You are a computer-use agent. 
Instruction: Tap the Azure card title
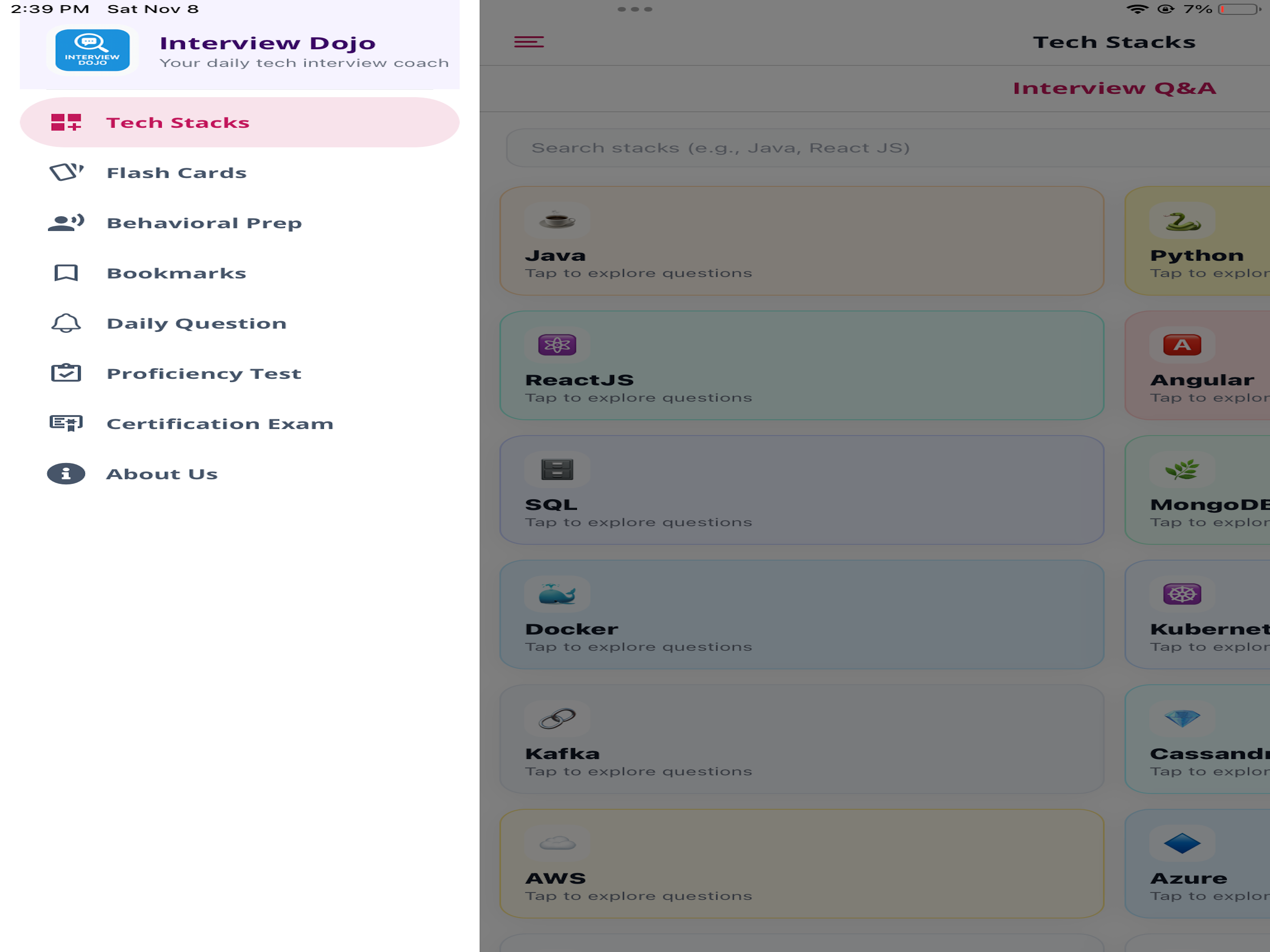tap(1189, 878)
